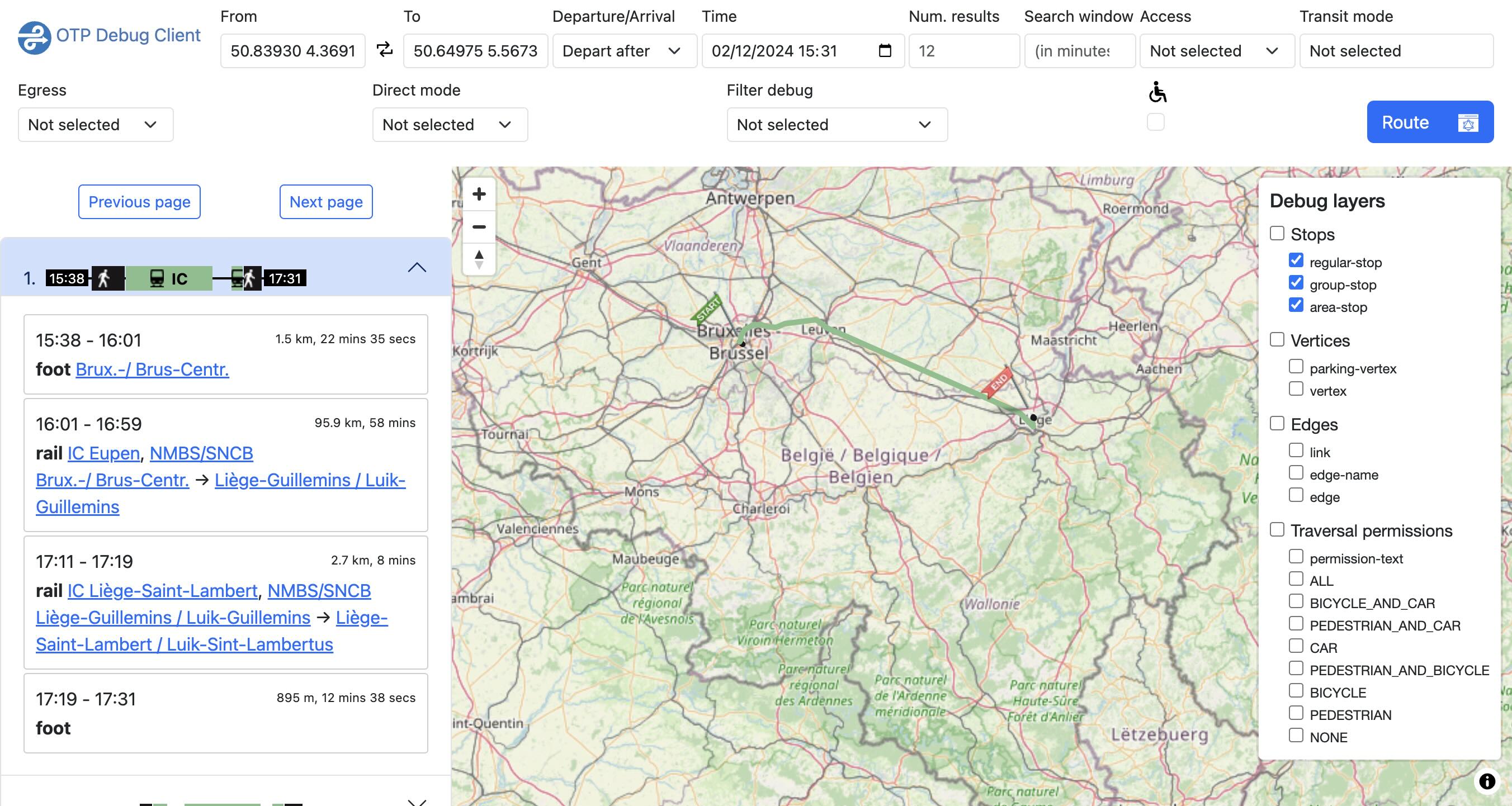Click the reset north/compass icon on map
1512x806 pixels.
479,257
